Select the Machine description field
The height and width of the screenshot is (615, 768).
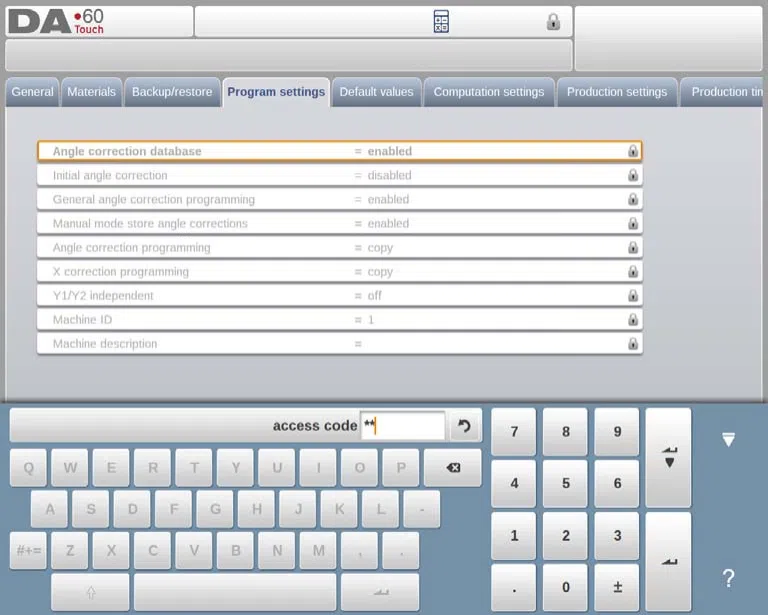point(340,343)
